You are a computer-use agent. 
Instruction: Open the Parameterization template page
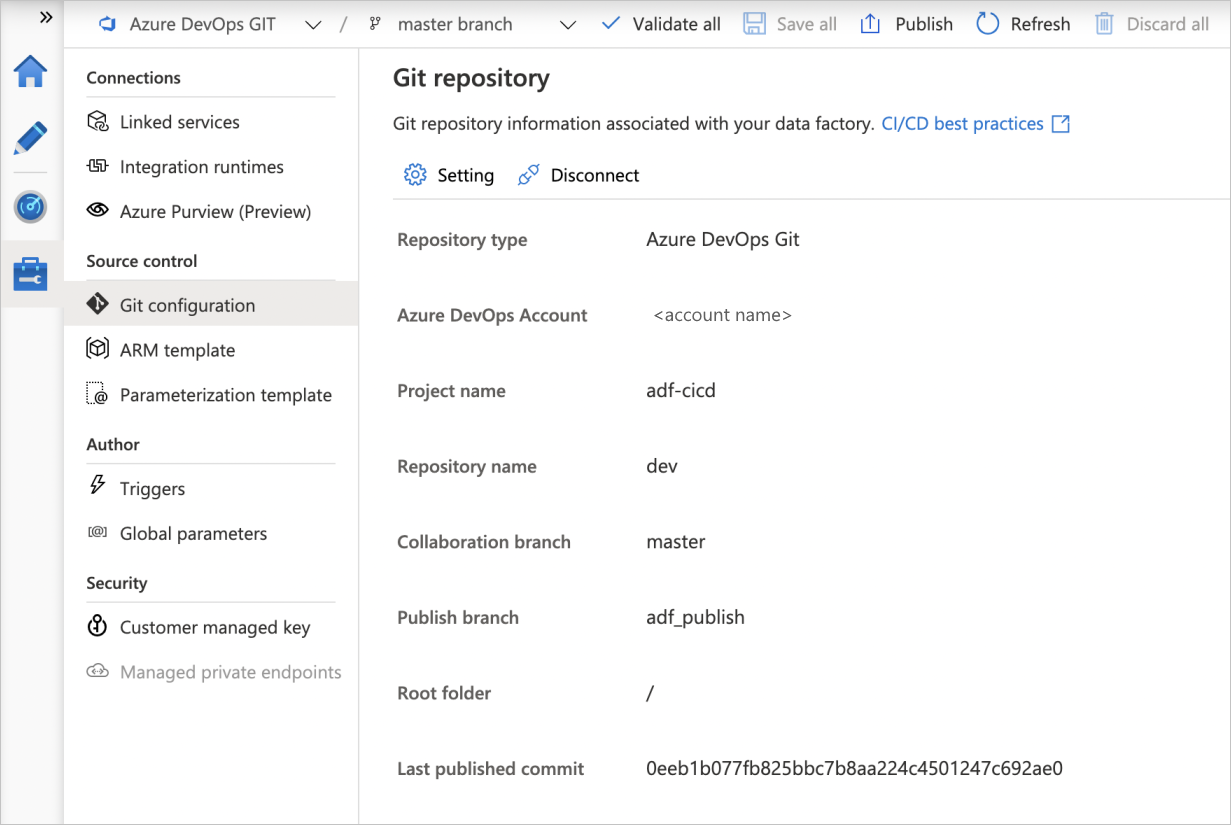coord(225,394)
